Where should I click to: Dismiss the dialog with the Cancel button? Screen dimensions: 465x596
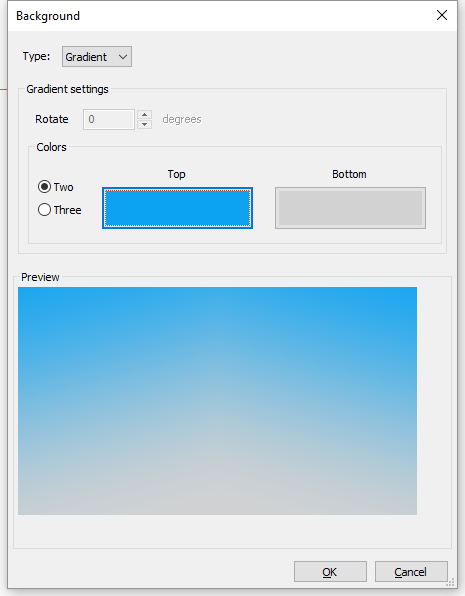(411, 572)
